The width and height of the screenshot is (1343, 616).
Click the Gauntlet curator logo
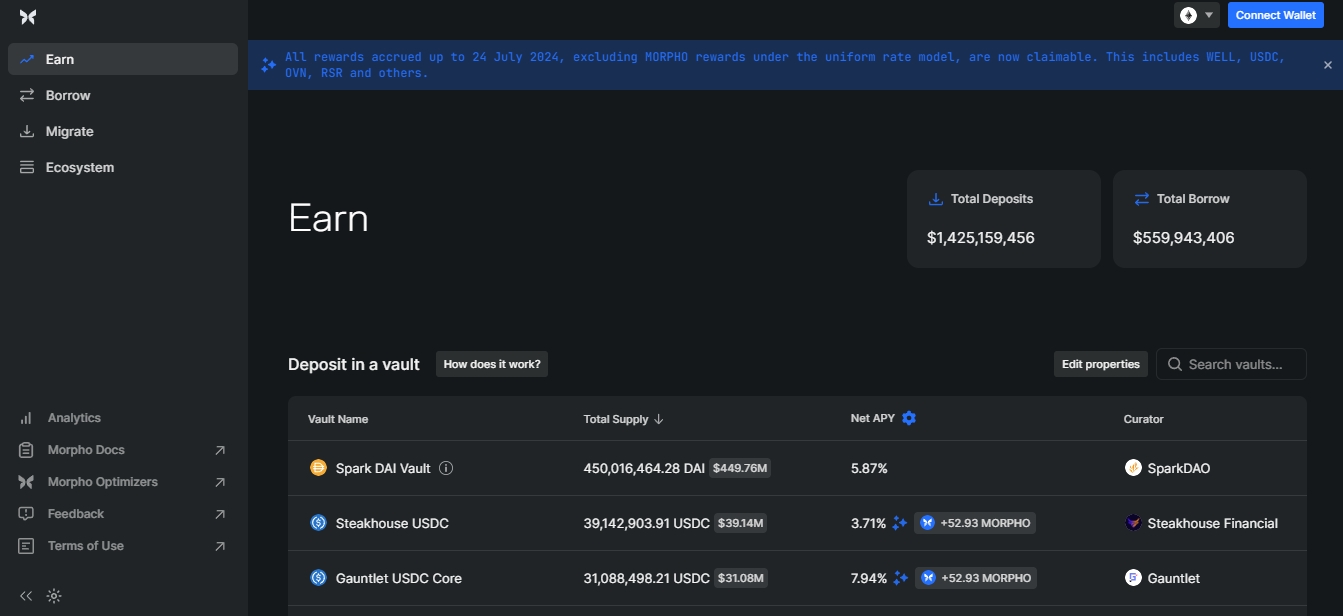tap(1133, 577)
